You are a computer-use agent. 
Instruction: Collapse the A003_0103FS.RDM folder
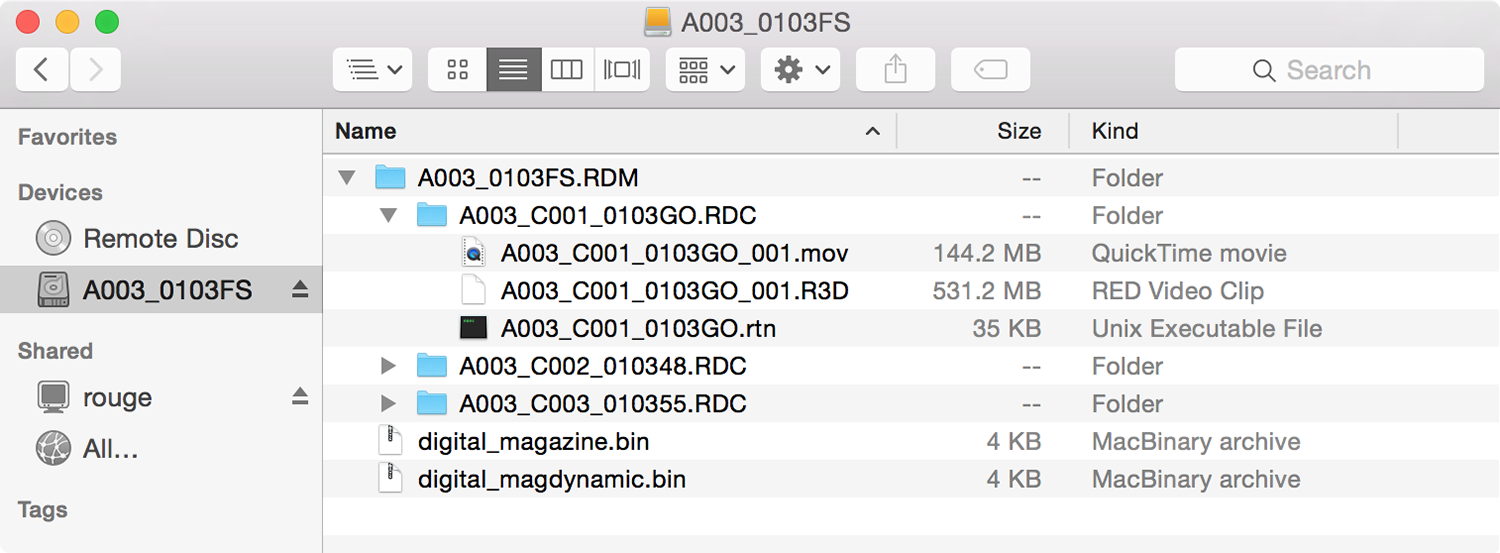coord(347,178)
